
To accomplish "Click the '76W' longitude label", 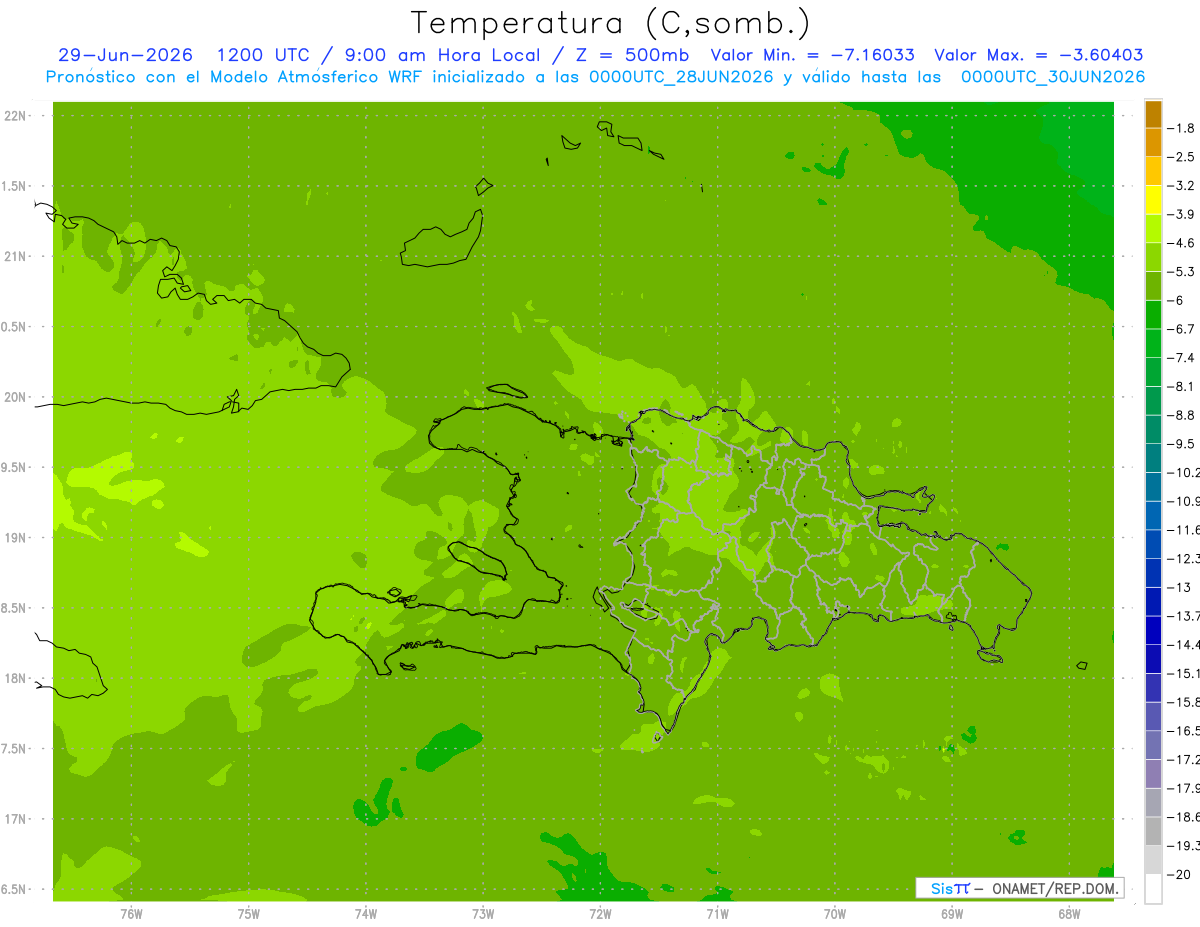I will [131, 914].
